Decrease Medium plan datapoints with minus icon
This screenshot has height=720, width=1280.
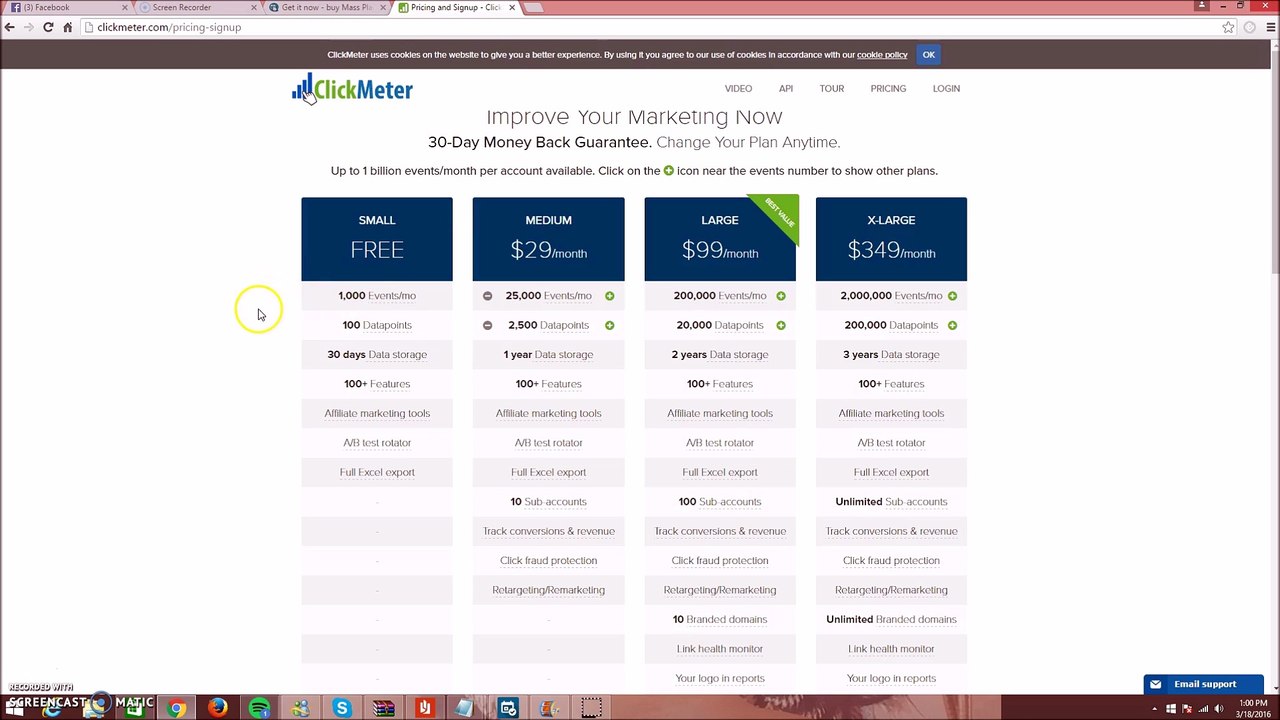point(487,325)
